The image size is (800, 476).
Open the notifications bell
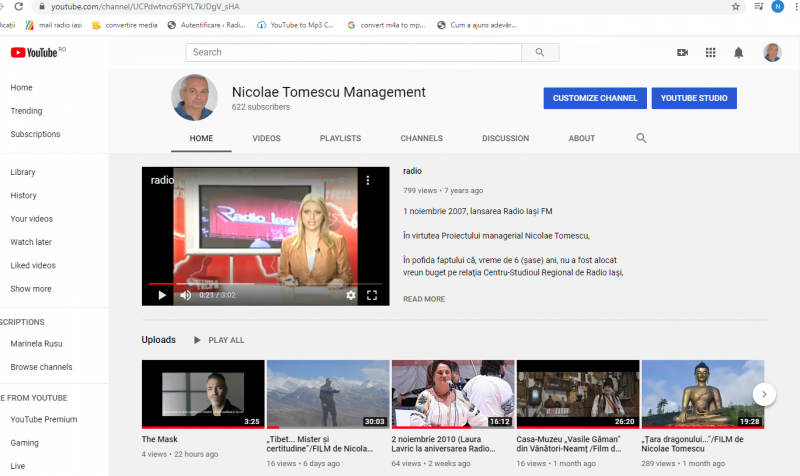click(738, 53)
